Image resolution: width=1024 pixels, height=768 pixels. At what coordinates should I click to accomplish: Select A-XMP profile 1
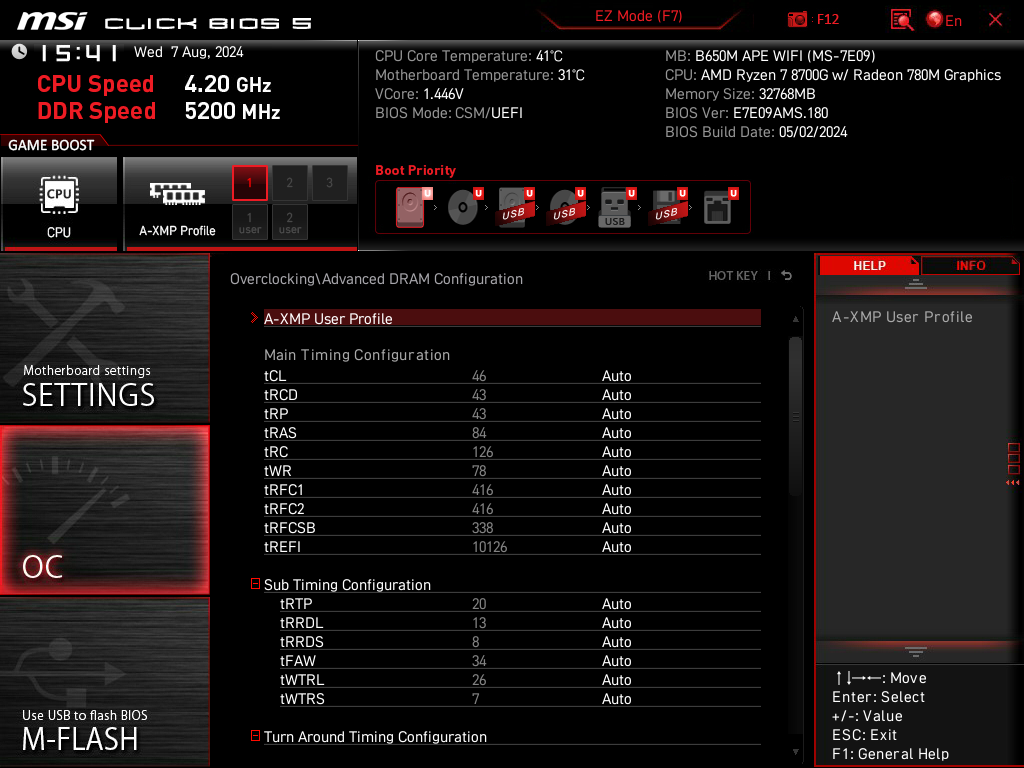click(249, 182)
